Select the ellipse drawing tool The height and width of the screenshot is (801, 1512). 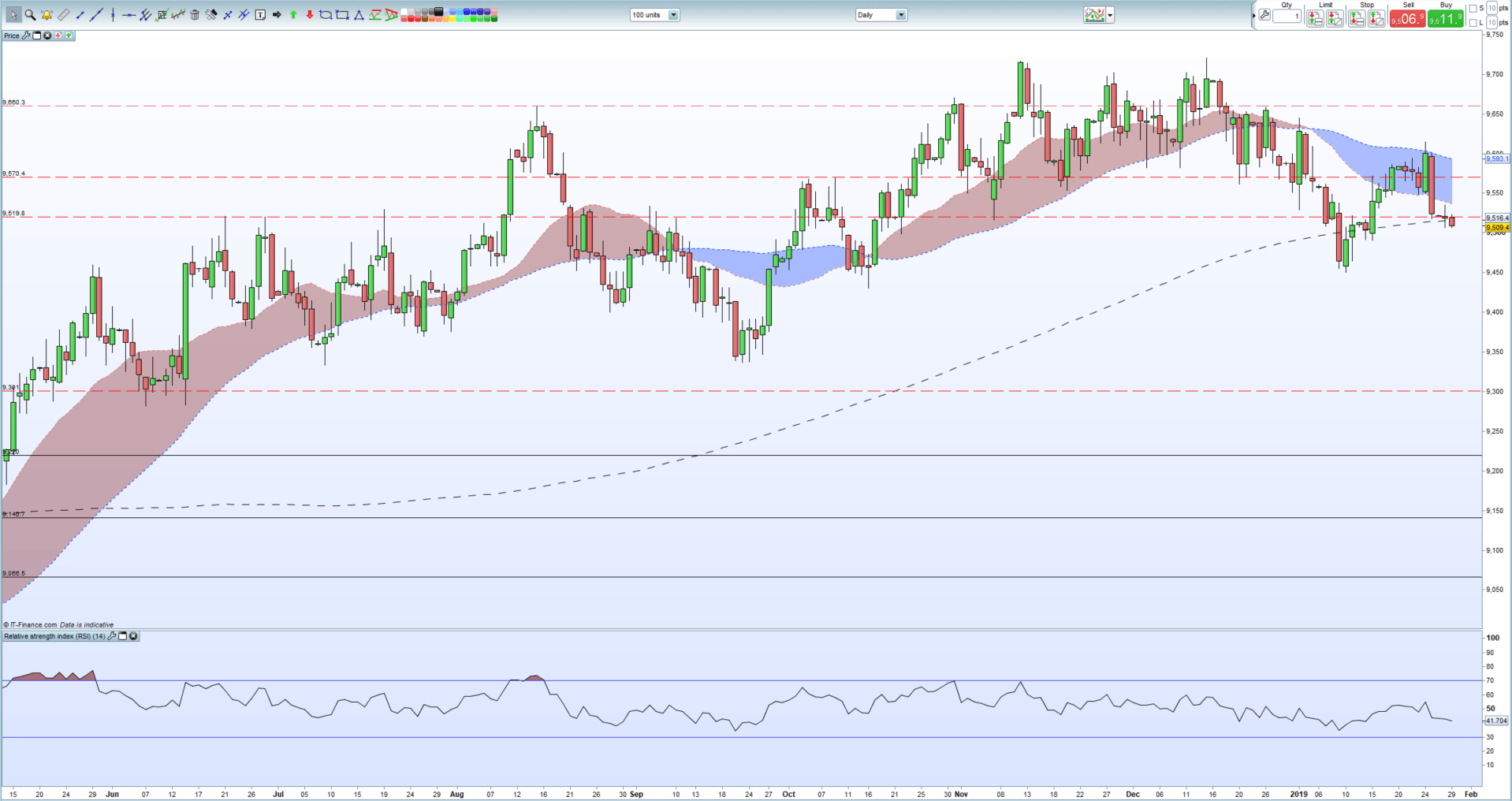point(326,14)
